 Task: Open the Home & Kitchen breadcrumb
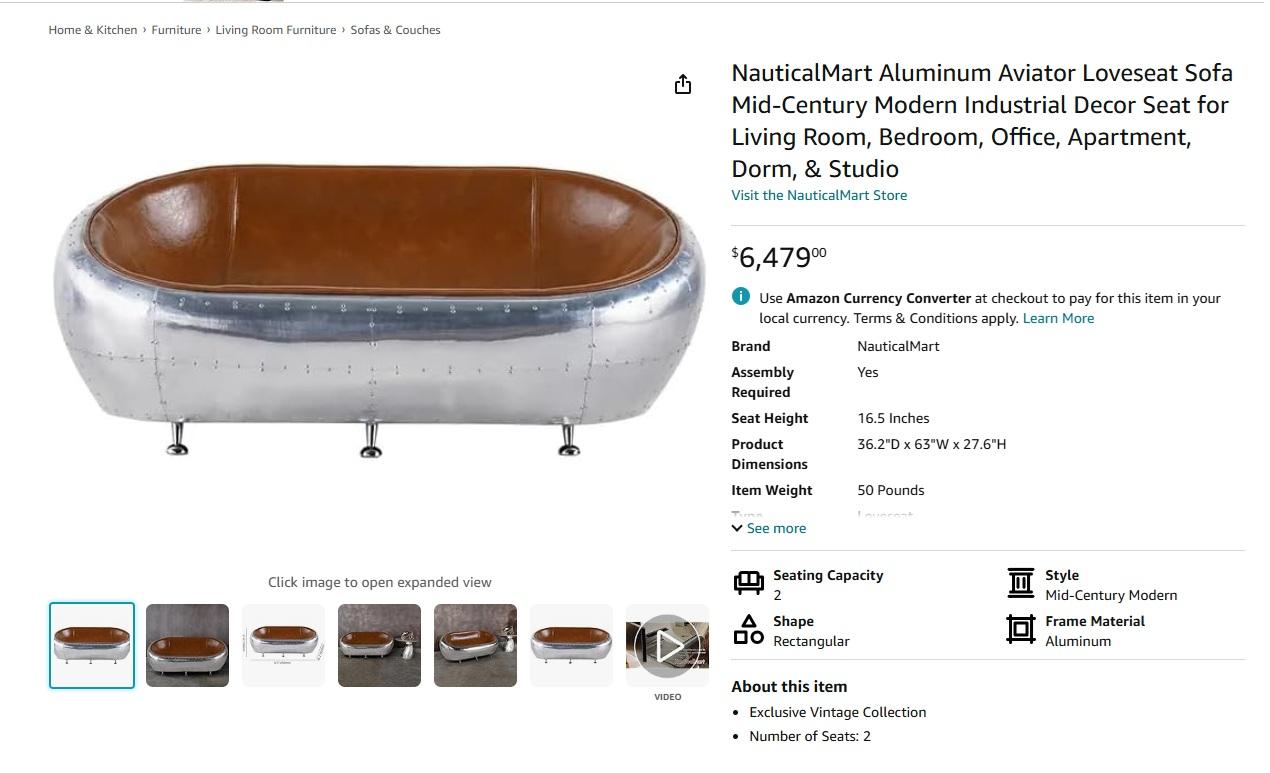click(x=93, y=30)
